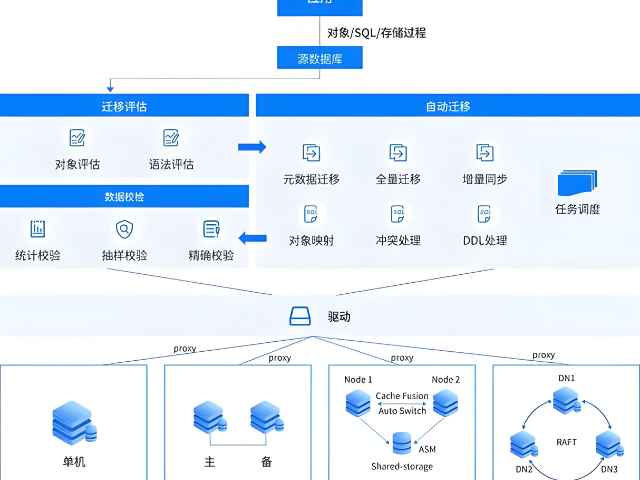Click the 驱动 drive icon

pos(301,316)
